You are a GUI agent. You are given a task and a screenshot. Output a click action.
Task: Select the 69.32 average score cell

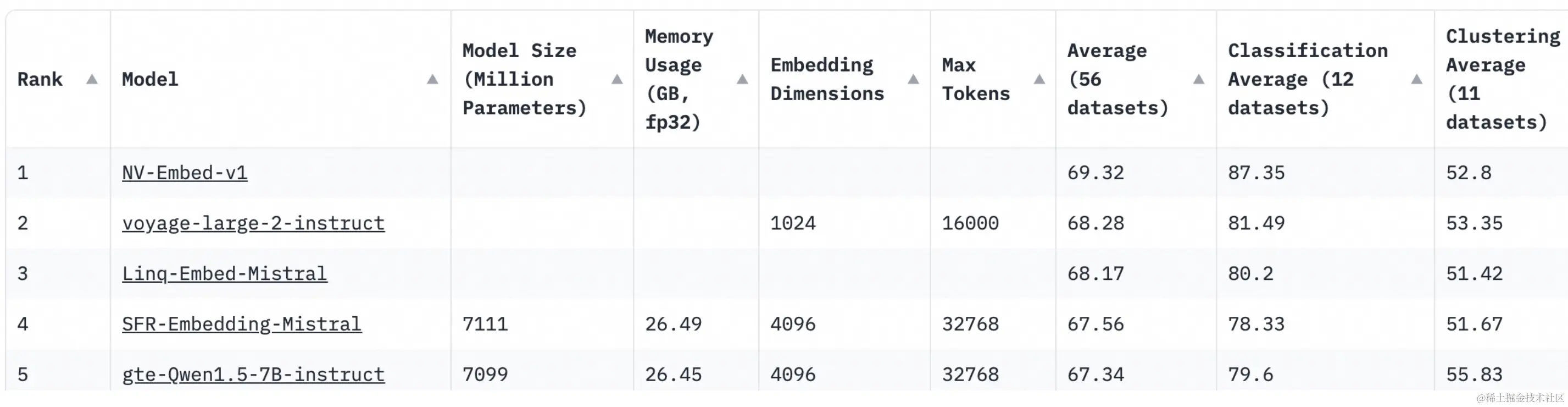pos(1095,173)
